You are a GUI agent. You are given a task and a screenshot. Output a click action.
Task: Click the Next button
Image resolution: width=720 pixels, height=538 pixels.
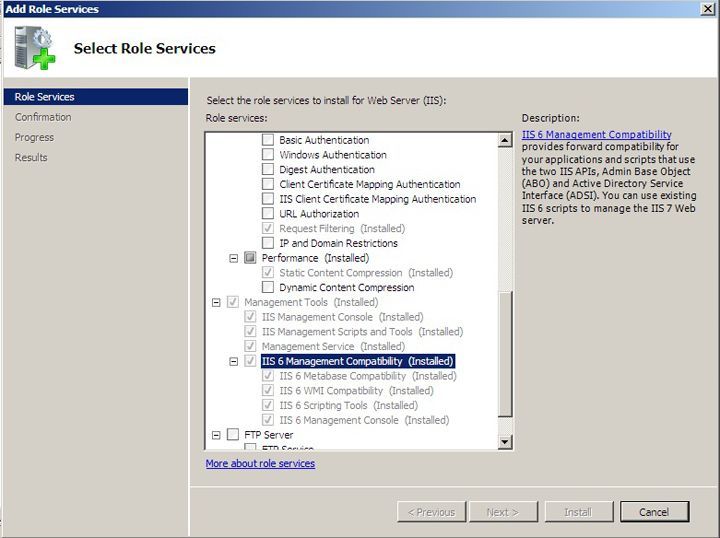tap(503, 512)
